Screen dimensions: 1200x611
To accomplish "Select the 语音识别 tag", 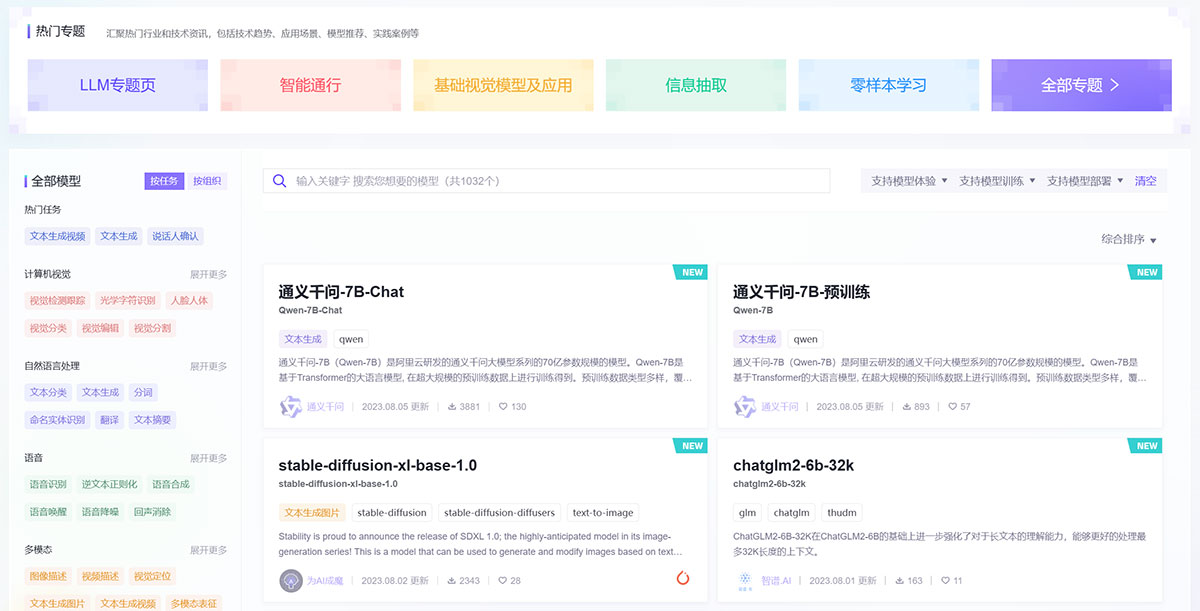I will click(48, 484).
